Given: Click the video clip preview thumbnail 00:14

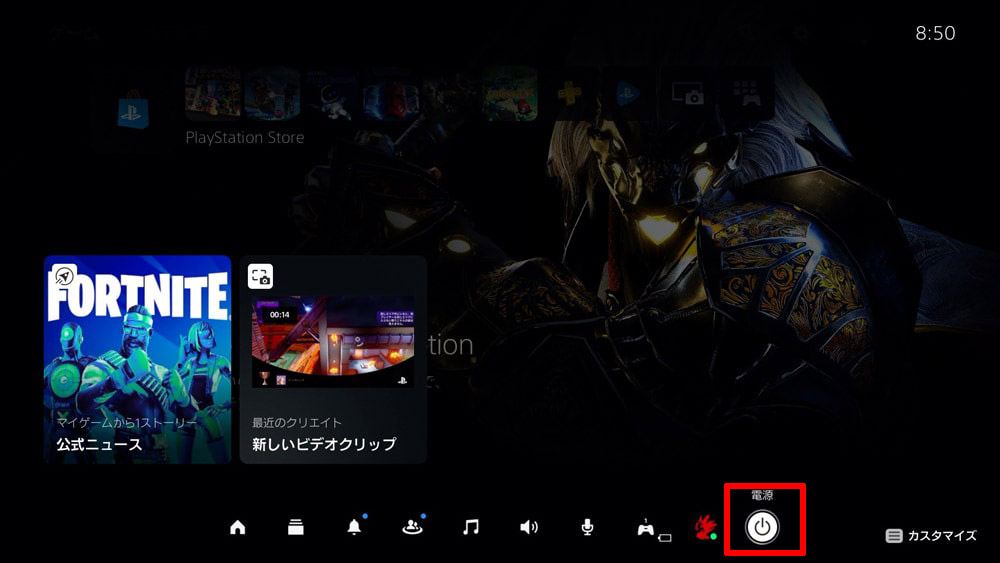Looking at the screenshot, I should [x=333, y=341].
